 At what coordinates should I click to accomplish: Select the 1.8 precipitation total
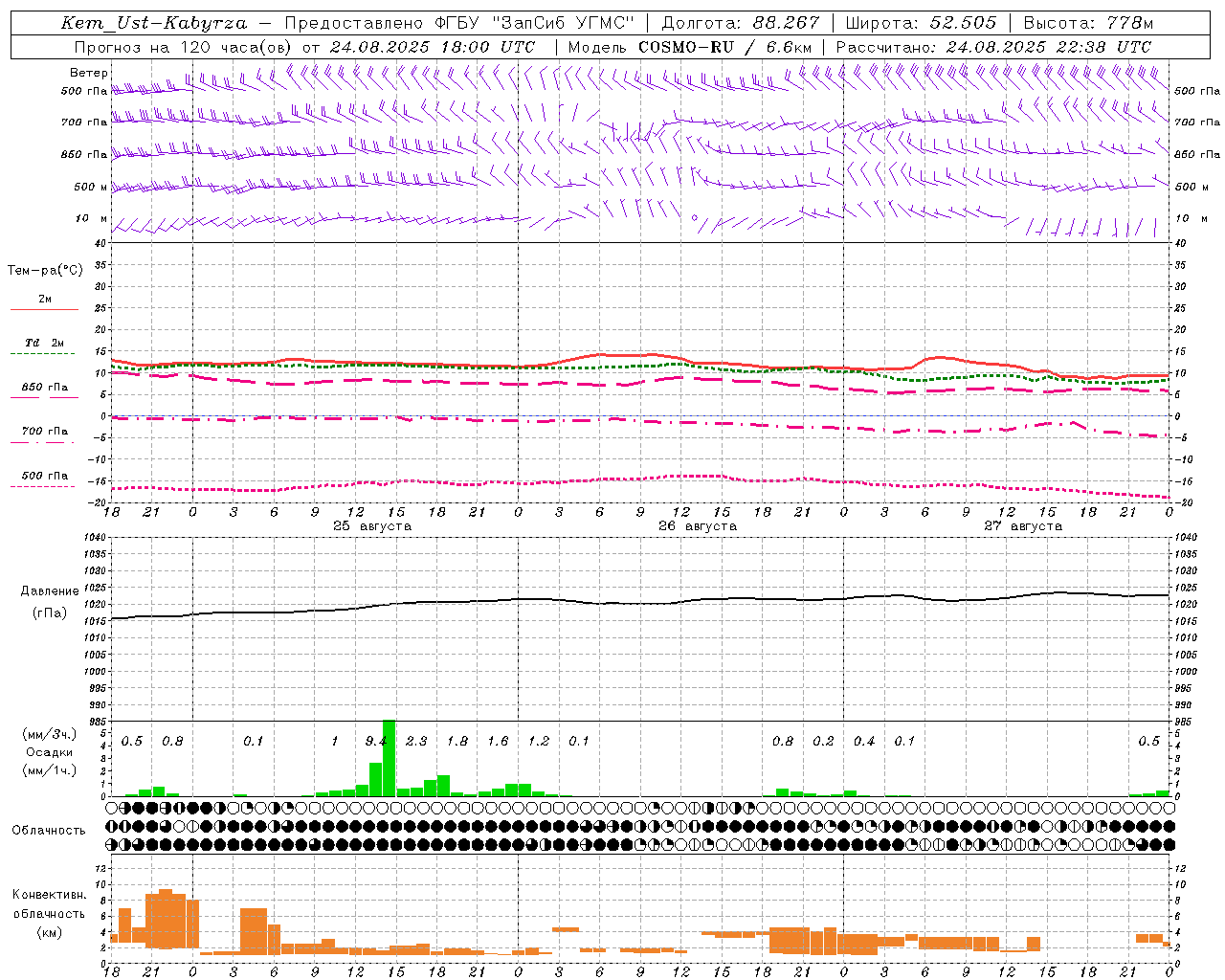click(457, 741)
